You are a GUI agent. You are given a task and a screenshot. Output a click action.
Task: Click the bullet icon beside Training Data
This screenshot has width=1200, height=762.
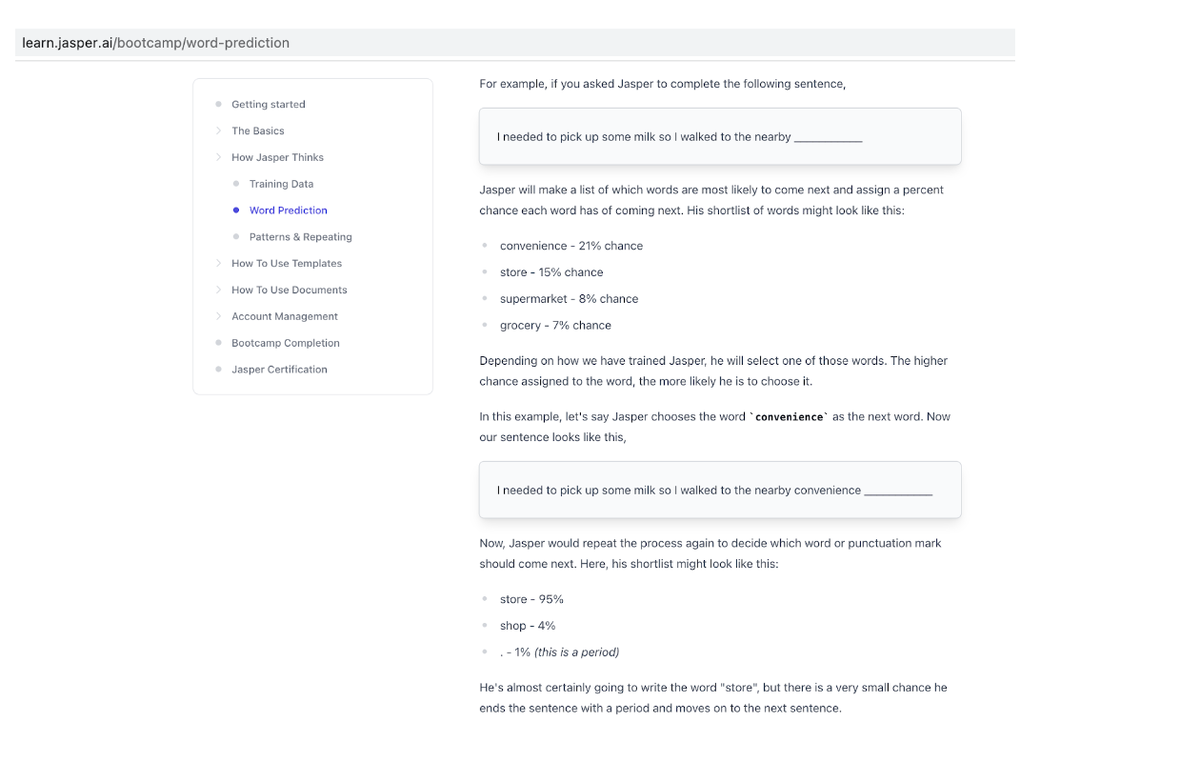[236, 184]
